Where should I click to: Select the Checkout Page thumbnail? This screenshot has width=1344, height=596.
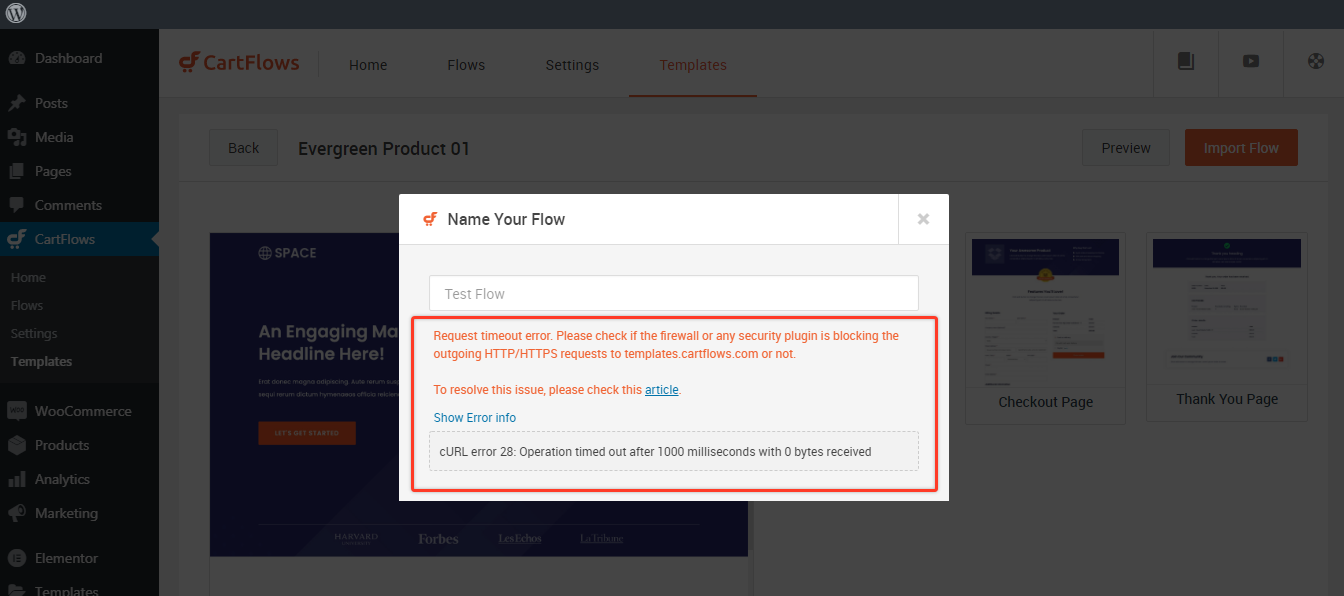click(x=1045, y=312)
